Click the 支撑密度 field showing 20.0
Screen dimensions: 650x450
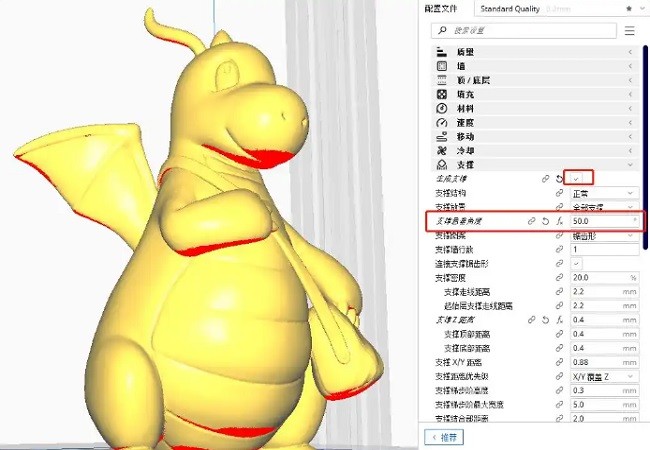[604, 278]
